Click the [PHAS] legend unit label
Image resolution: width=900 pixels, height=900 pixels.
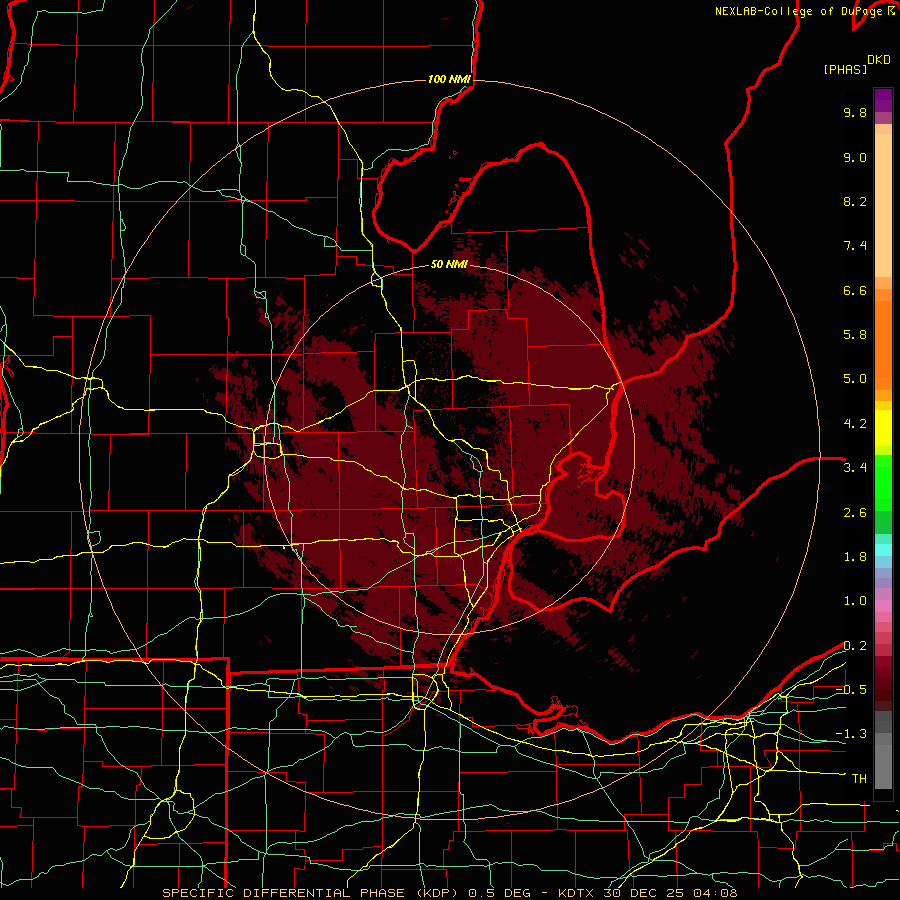[845, 69]
